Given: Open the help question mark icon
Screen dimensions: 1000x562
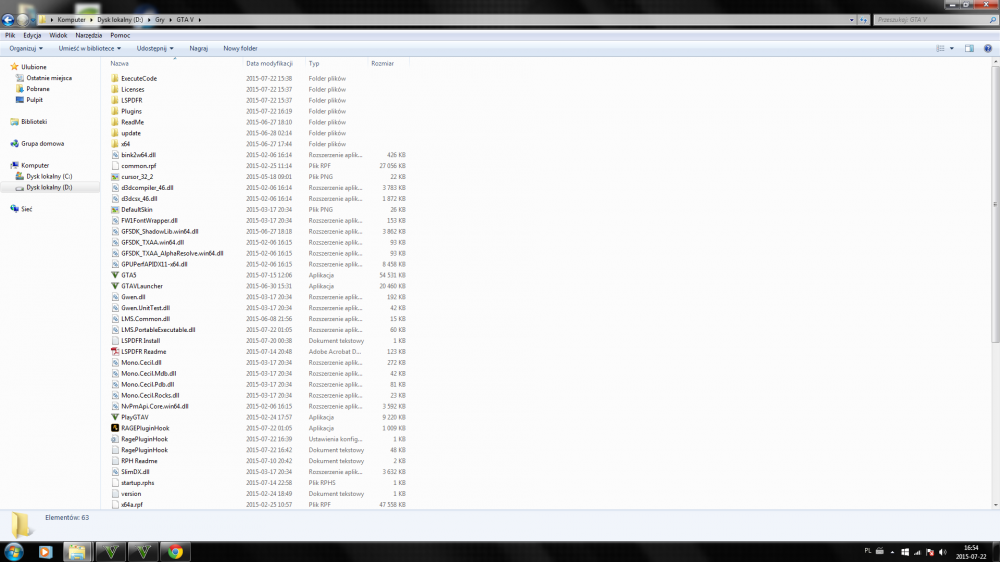Looking at the screenshot, I should click(x=987, y=48).
